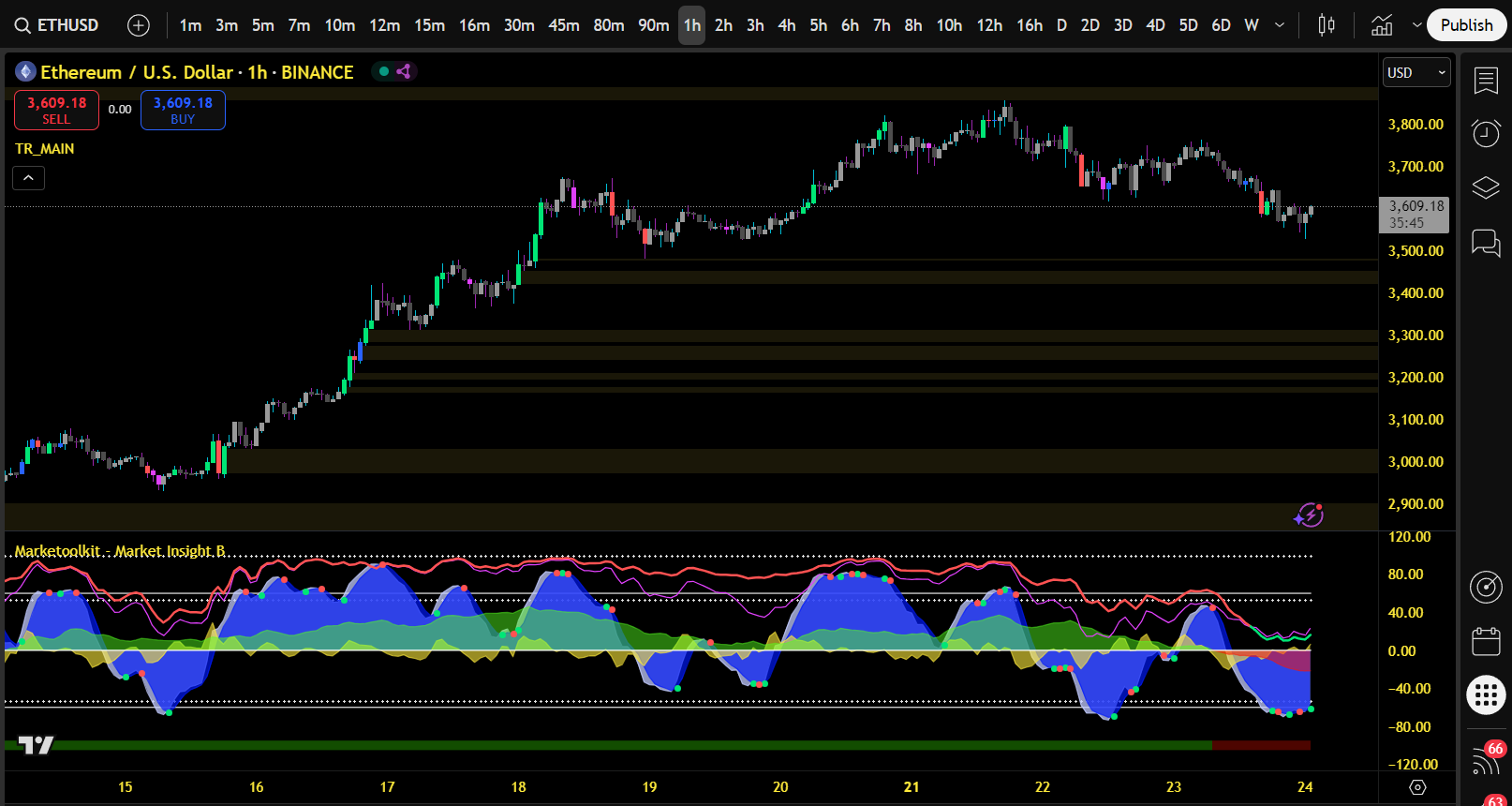Select the 6D interval
The image size is (1512, 806).
click(x=1221, y=25)
